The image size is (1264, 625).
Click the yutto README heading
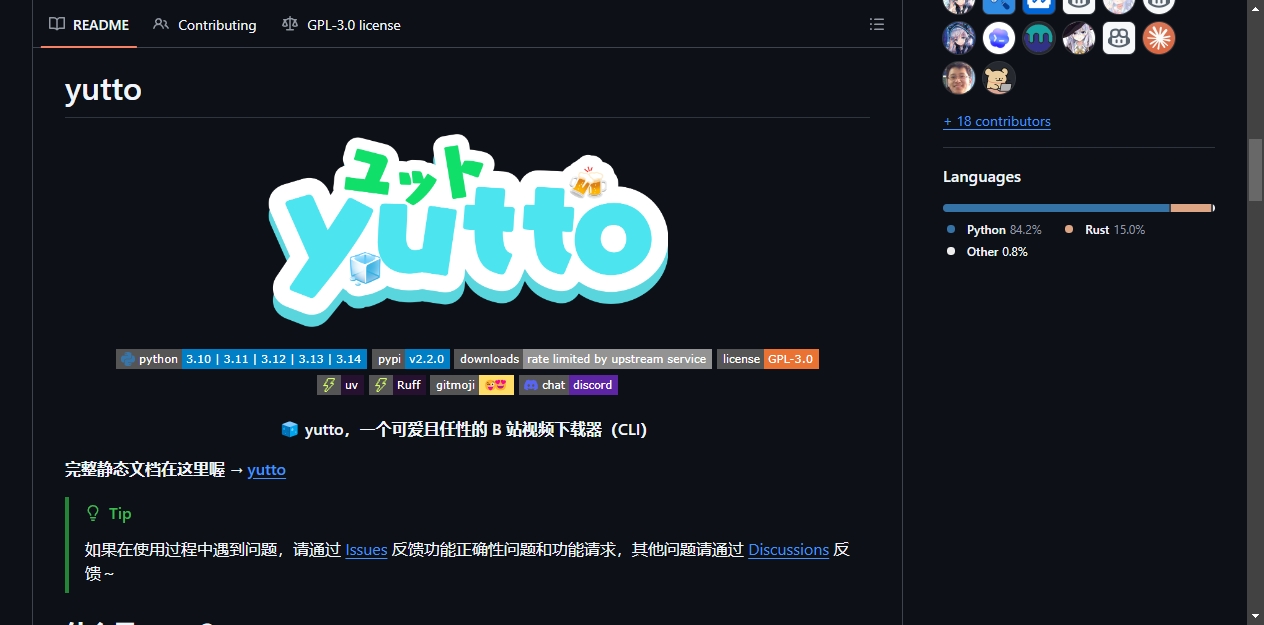(x=103, y=90)
